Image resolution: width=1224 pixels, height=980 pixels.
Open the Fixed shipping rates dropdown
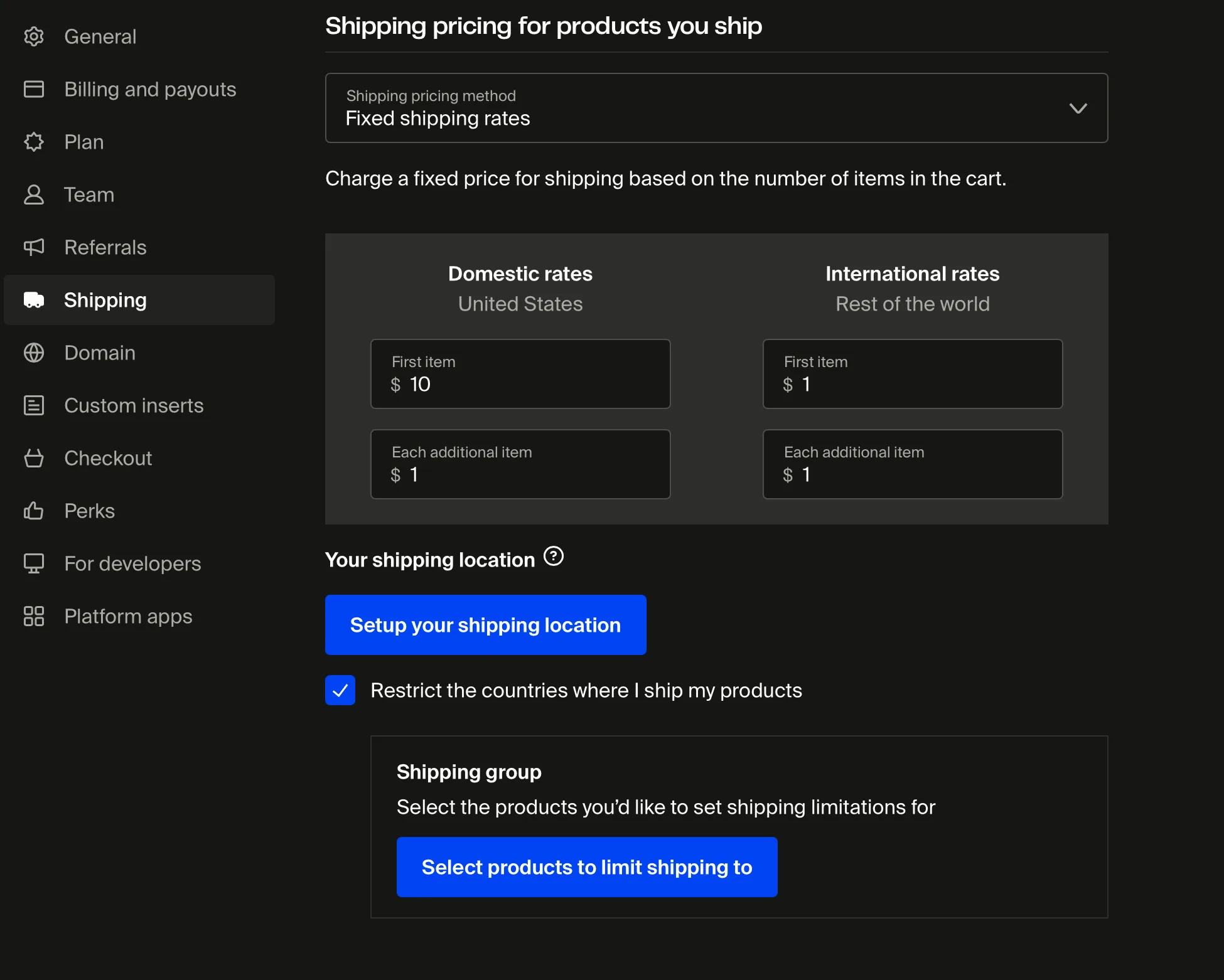point(716,108)
